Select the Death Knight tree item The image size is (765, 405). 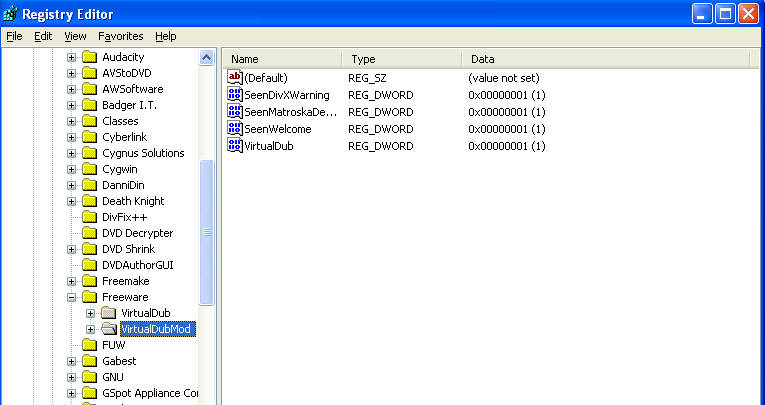click(133, 201)
